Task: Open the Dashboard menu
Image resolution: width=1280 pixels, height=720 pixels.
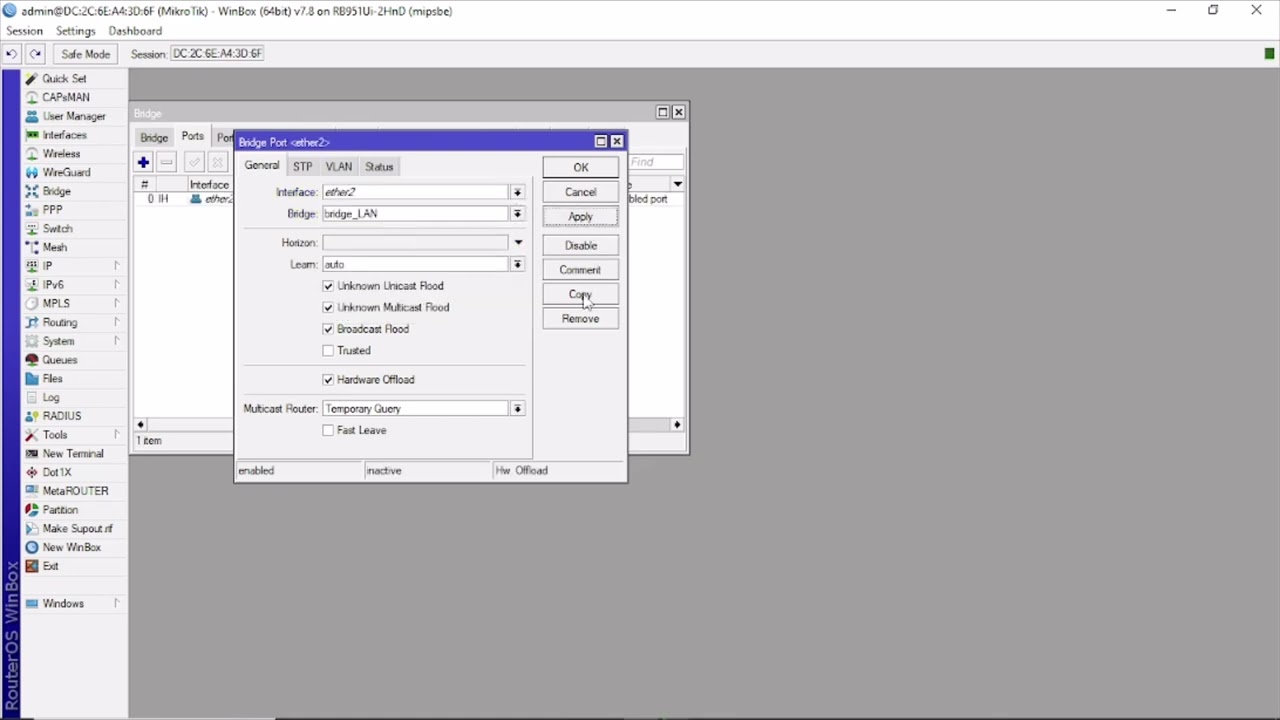Action: coord(135,31)
